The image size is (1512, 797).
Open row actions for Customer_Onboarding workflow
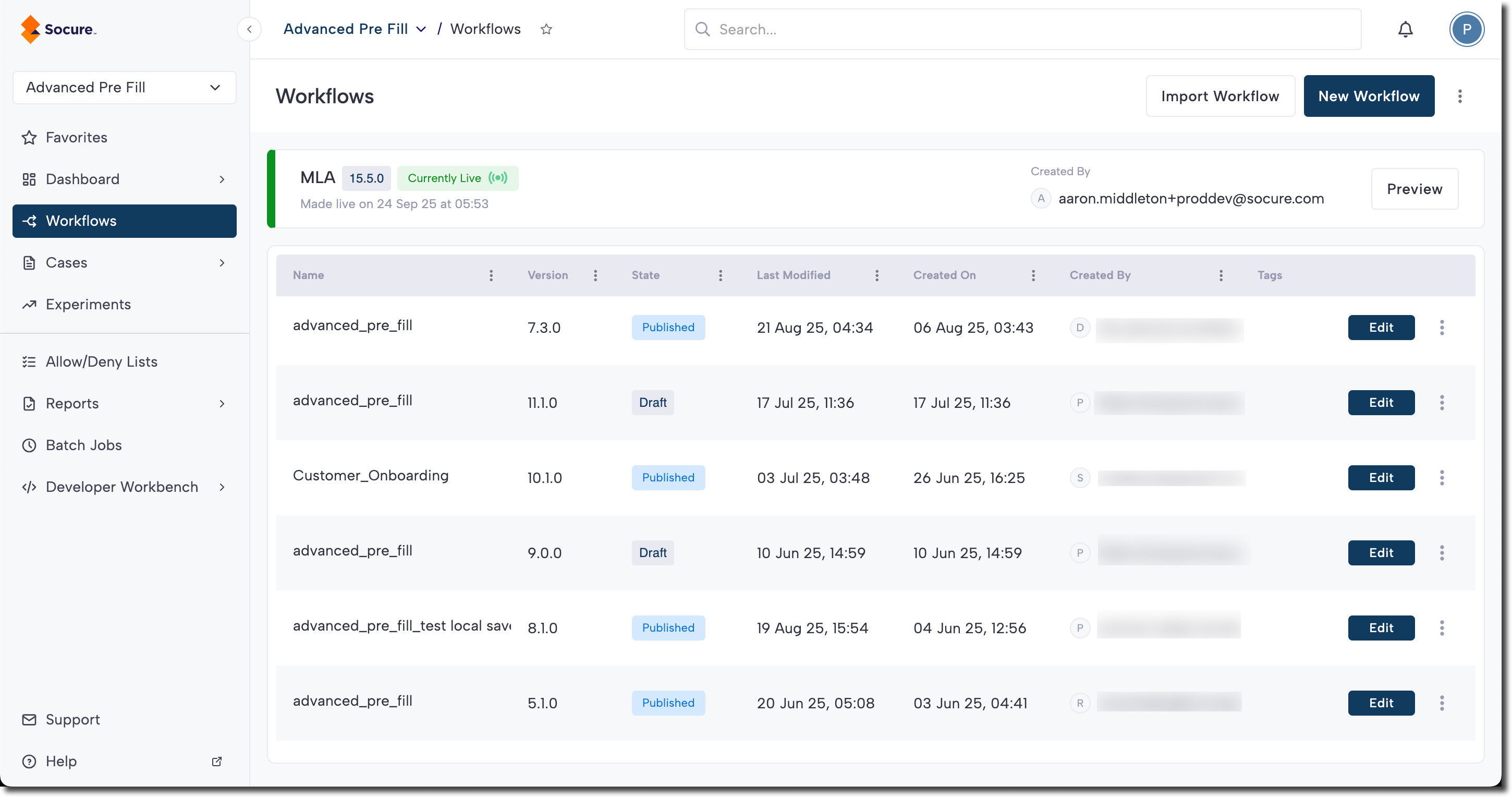coord(1442,477)
